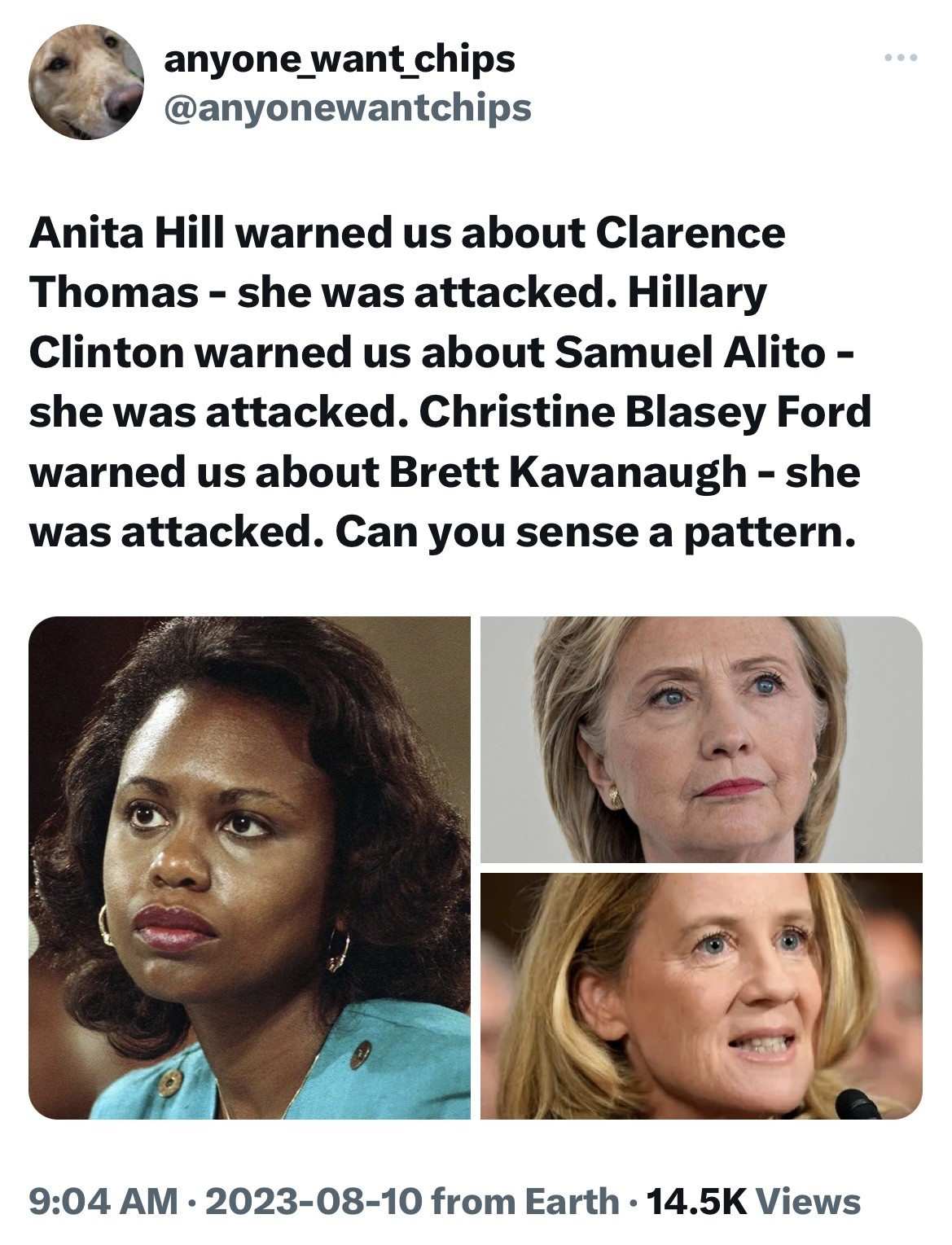Screen dimensions: 952x1245
Task: Click the "Views" label
Action: tap(809, 1201)
